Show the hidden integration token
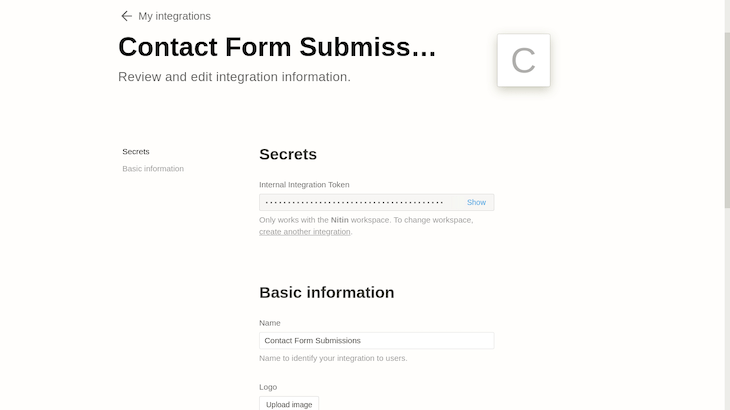The image size is (730, 410). click(476, 202)
